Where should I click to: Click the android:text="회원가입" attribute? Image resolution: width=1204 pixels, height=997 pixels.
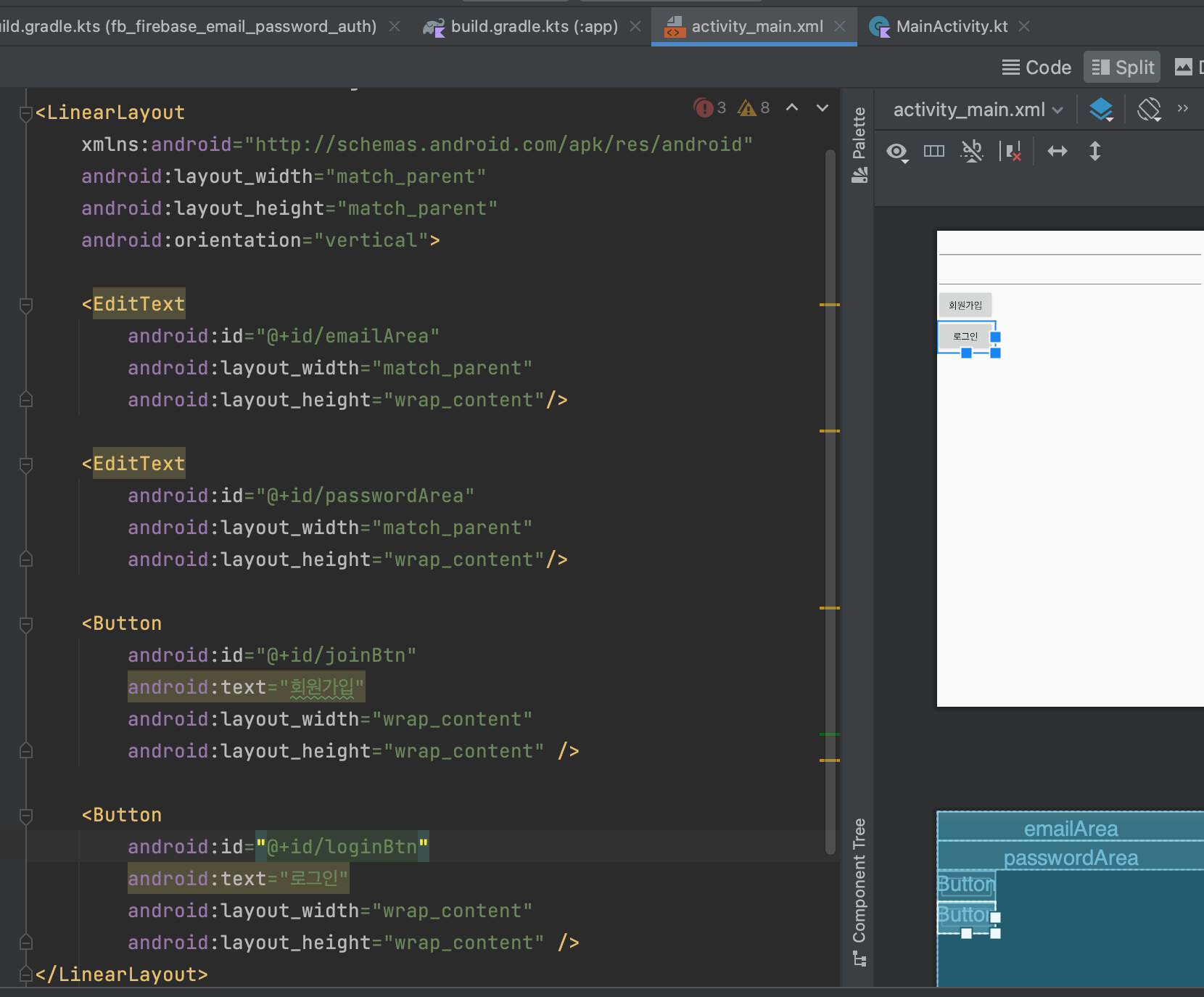[x=246, y=687]
